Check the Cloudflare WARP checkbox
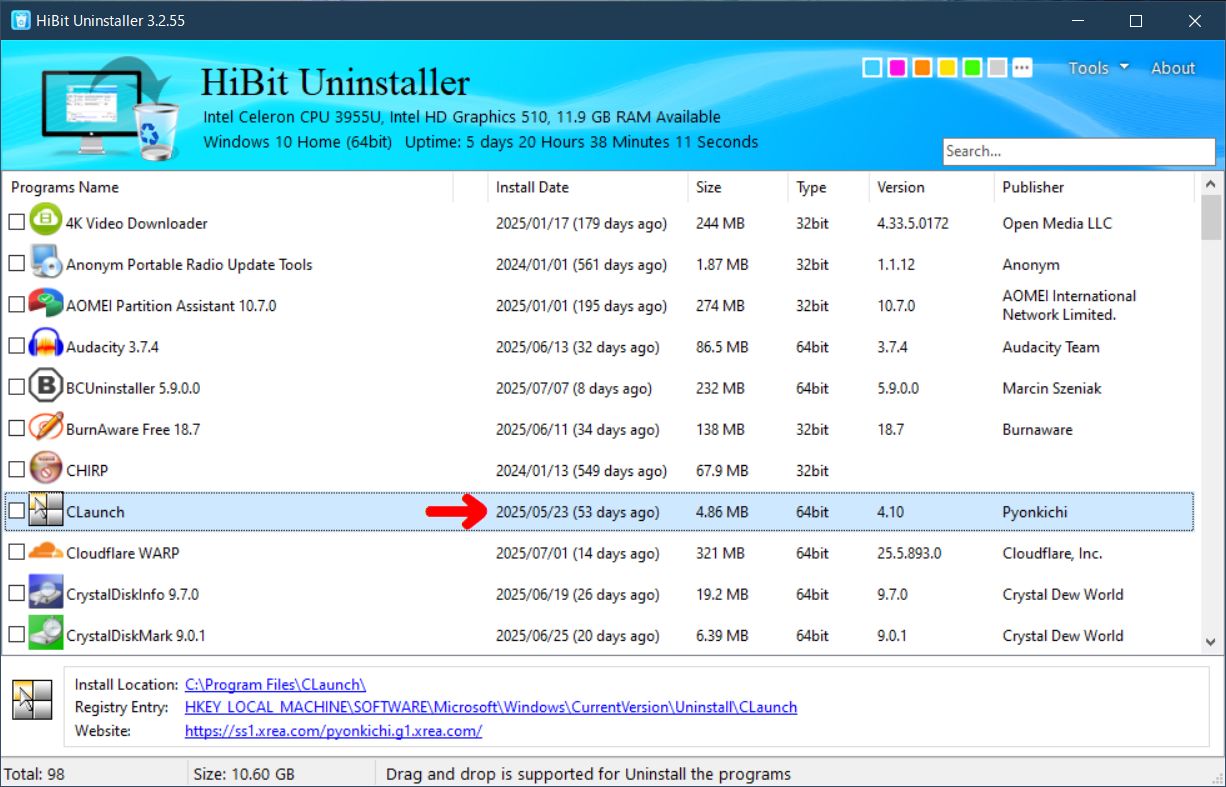Image resolution: width=1226 pixels, height=787 pixels. click(16, 552)
